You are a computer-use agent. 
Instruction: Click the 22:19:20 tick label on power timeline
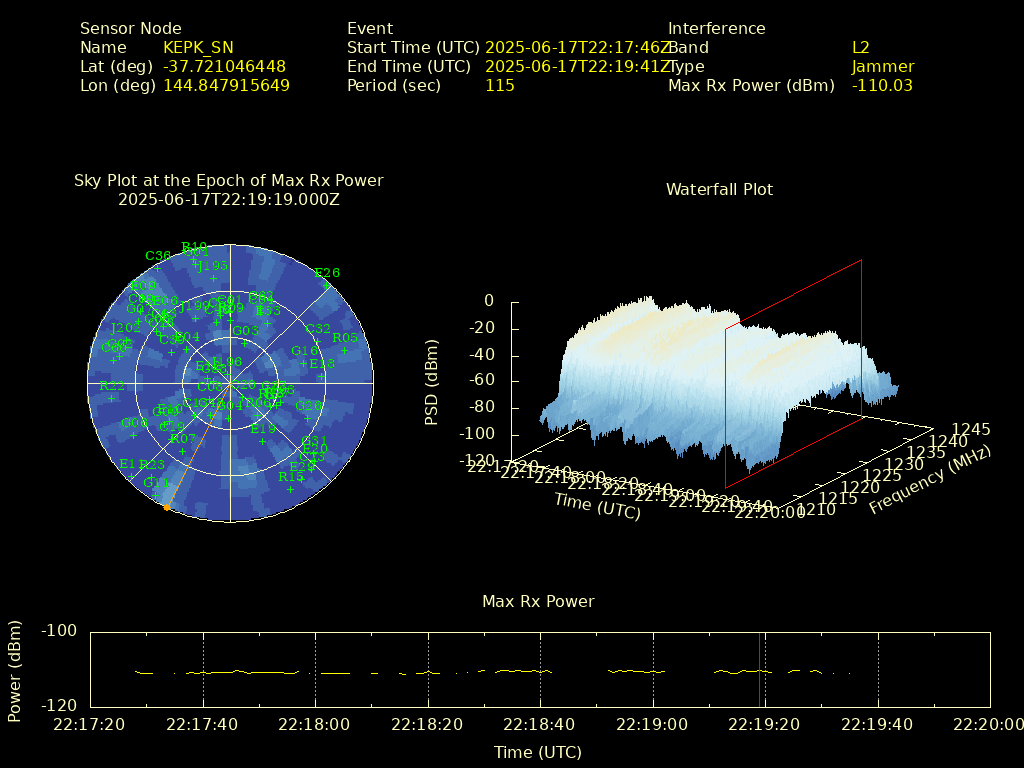point(765,724)
